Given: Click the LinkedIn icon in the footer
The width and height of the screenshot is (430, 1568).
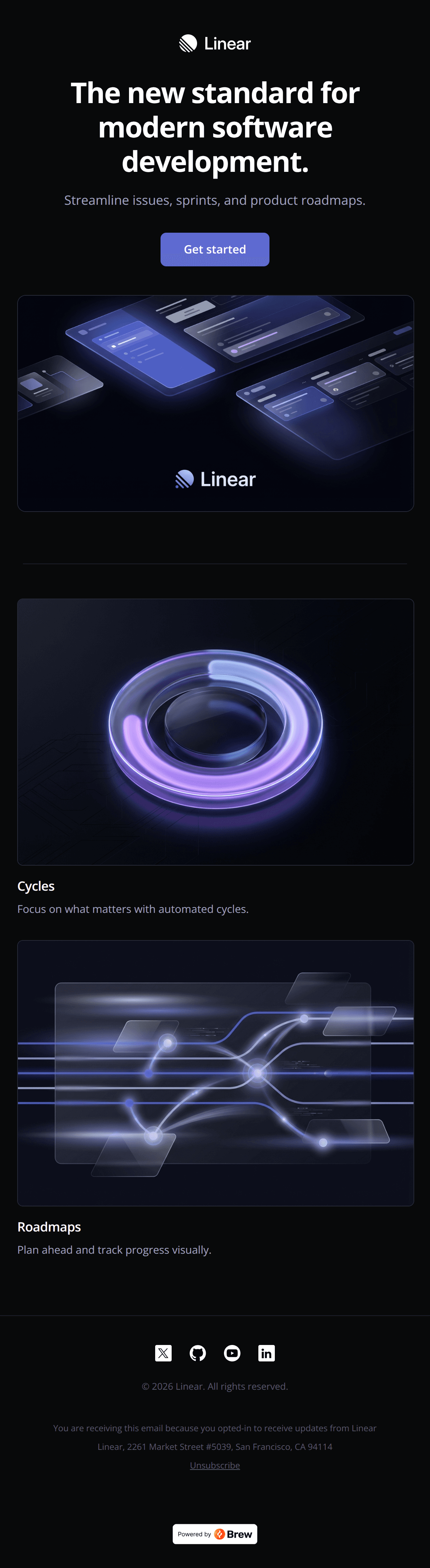Looking at the screenshot, I should [x=266, y=1353].
